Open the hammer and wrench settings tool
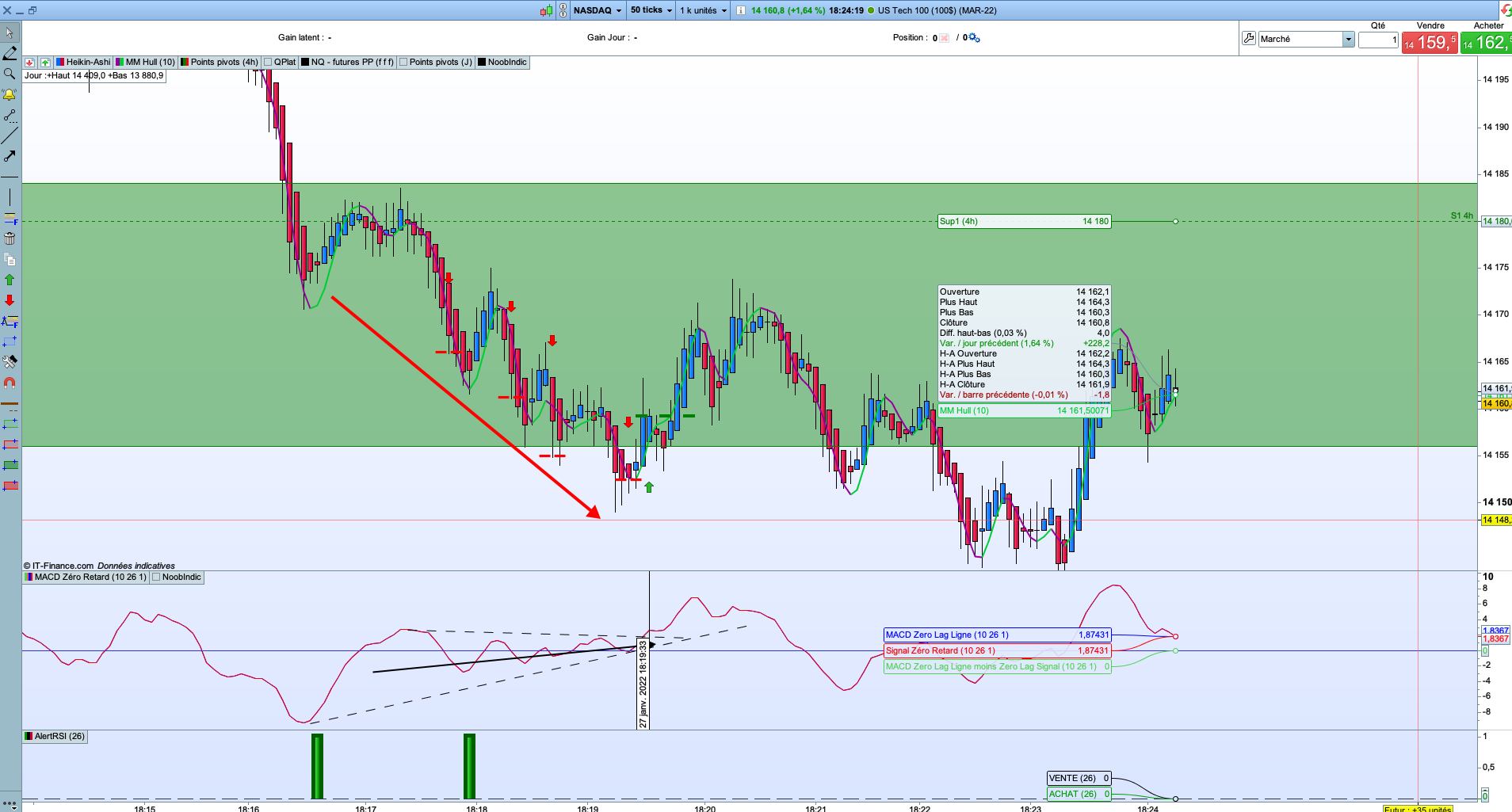1512x812 pixels. pyautogui.click(x=10, y=362)
